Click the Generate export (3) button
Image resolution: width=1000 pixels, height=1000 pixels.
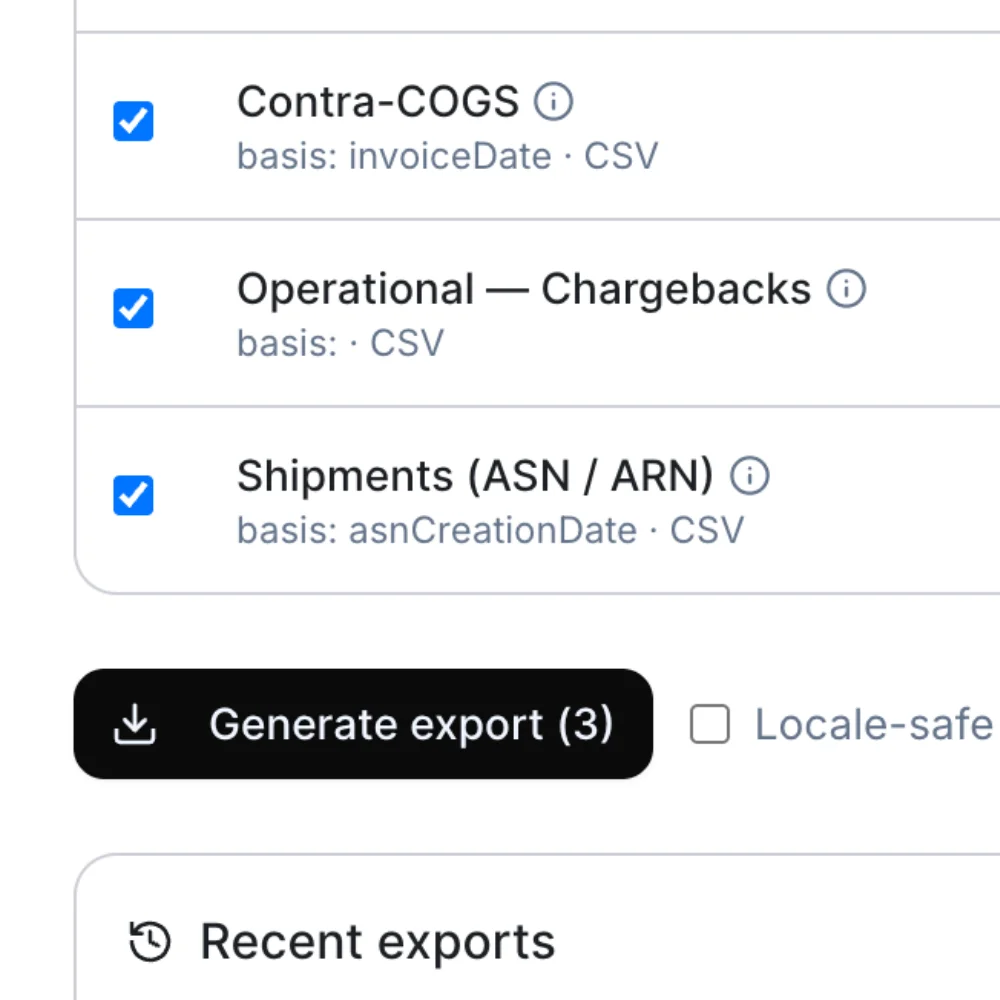pyautogui.click(x=363, y=724)
